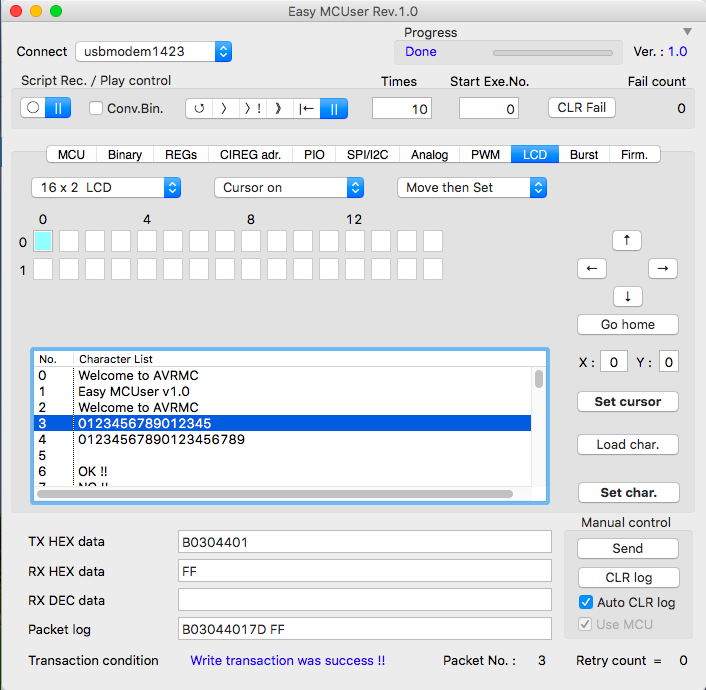Image resolution: width=706 pixels, height=690 pixels.
Task: Click the Y cursor coordinate field
Action: click(668, 362)
